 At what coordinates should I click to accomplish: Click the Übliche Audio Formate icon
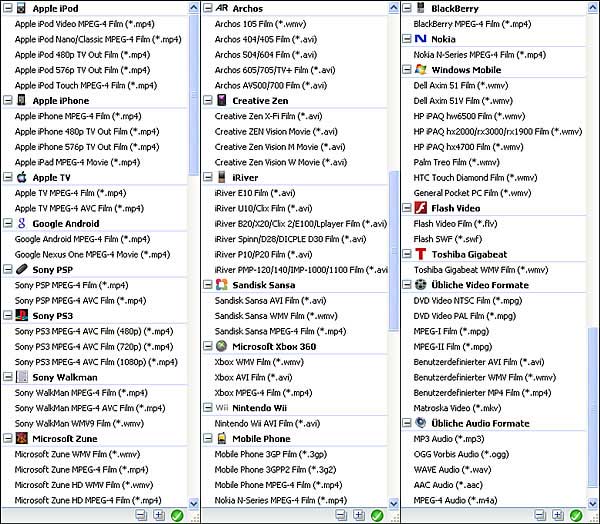(421, 423)
